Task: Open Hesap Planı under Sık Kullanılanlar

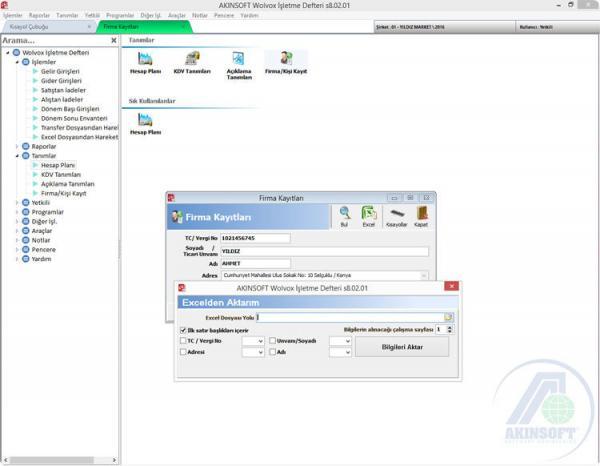Action: coord(145,123)
